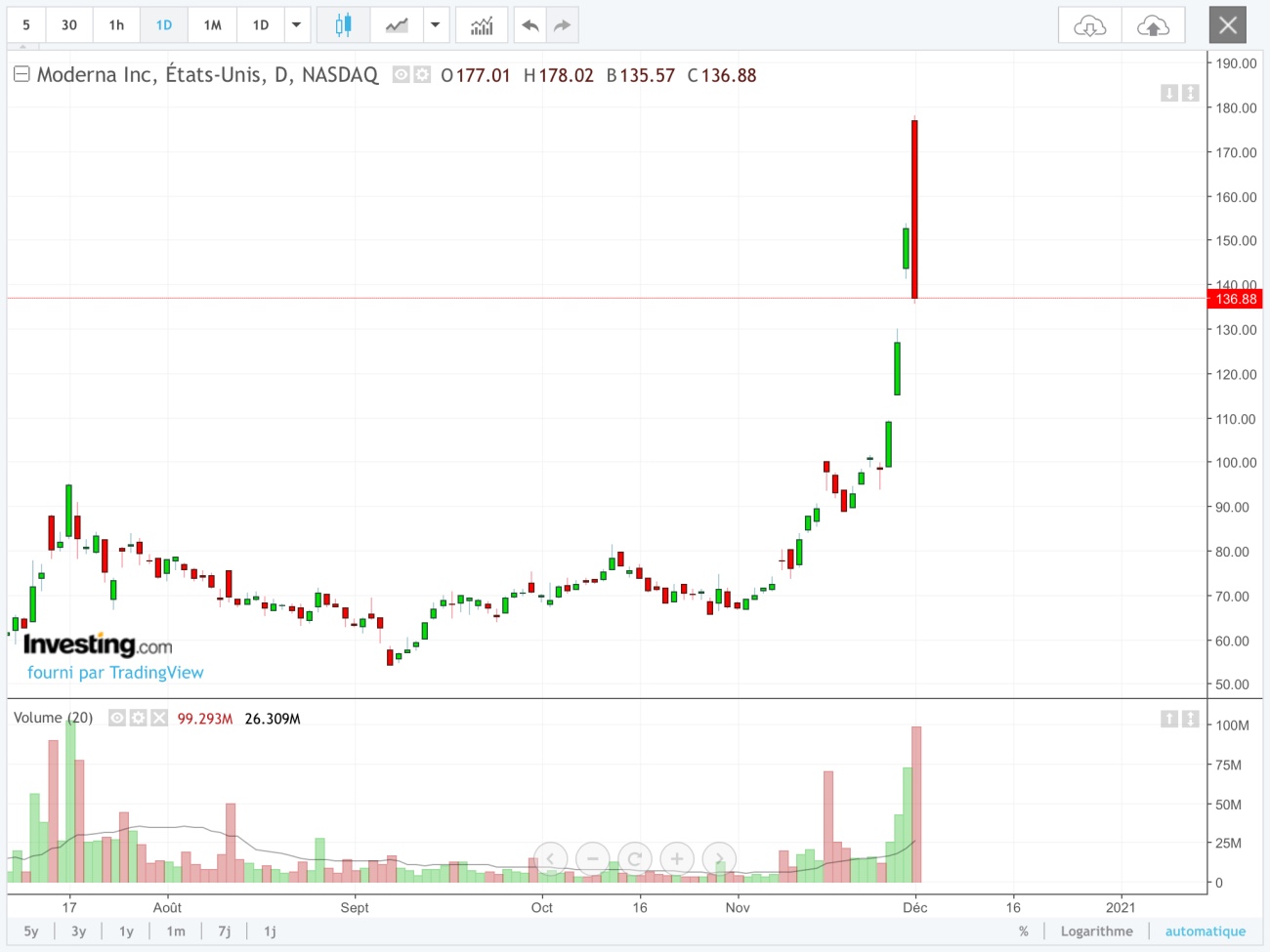The width and height of the screenshot is (1270, 952).
Task: Click the Août label on time axis
Action: coord(167,907)
